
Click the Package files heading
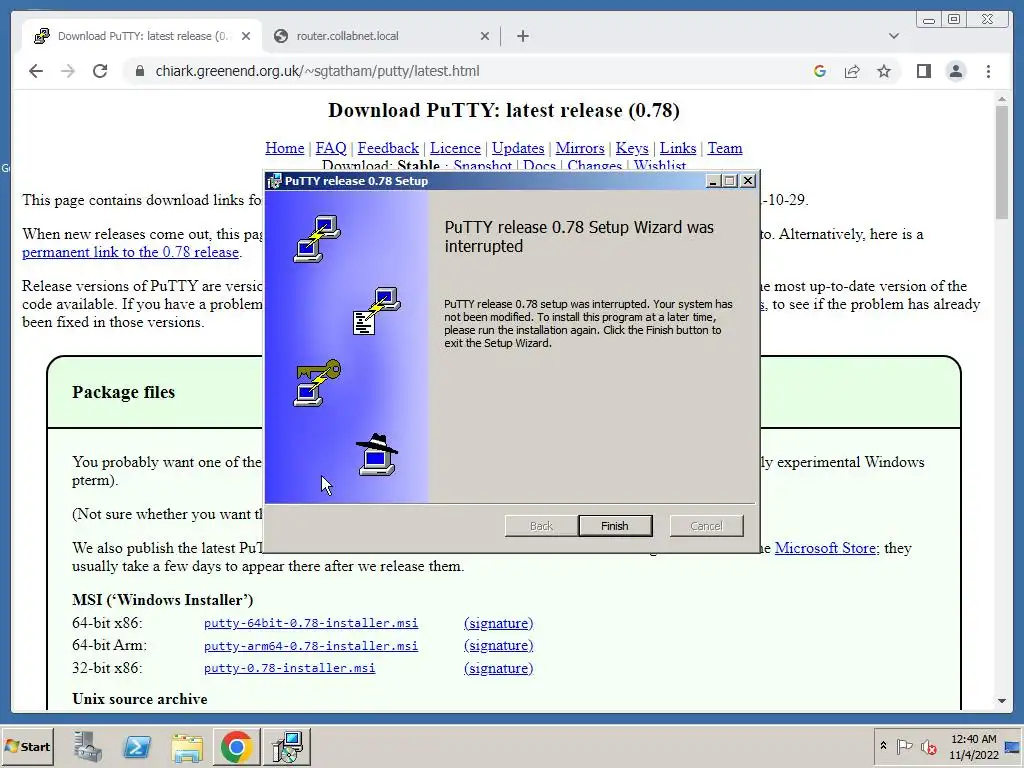click(123, 392)
